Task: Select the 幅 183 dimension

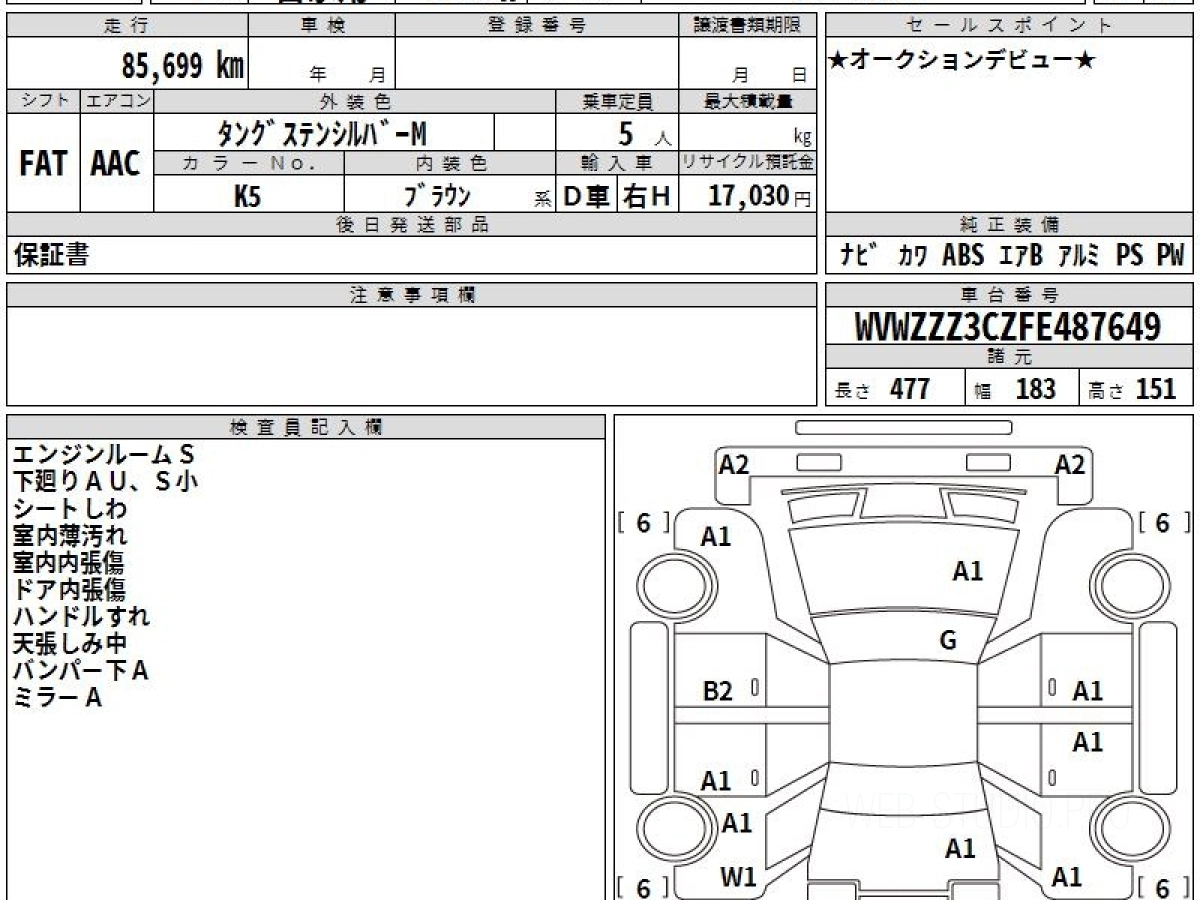Action: coord(1015,390)
